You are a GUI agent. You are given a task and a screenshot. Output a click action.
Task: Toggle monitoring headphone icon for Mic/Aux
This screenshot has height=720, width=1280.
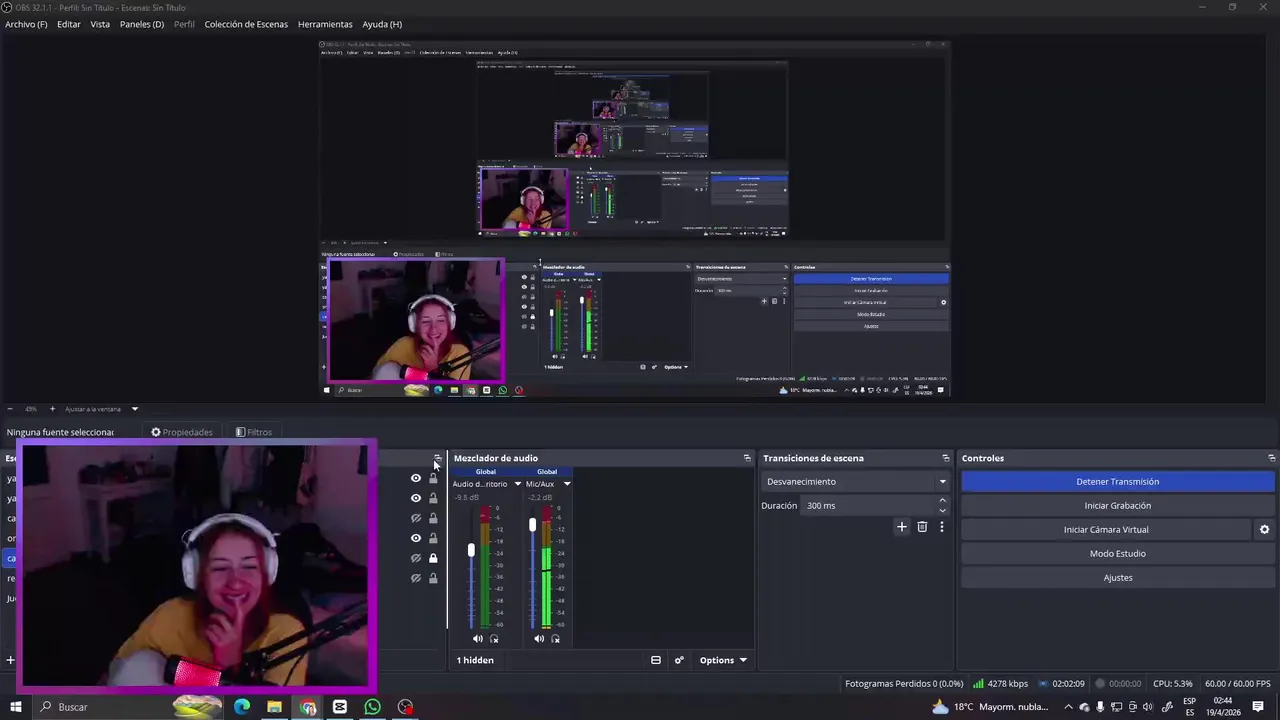click(x=555, y=639)
